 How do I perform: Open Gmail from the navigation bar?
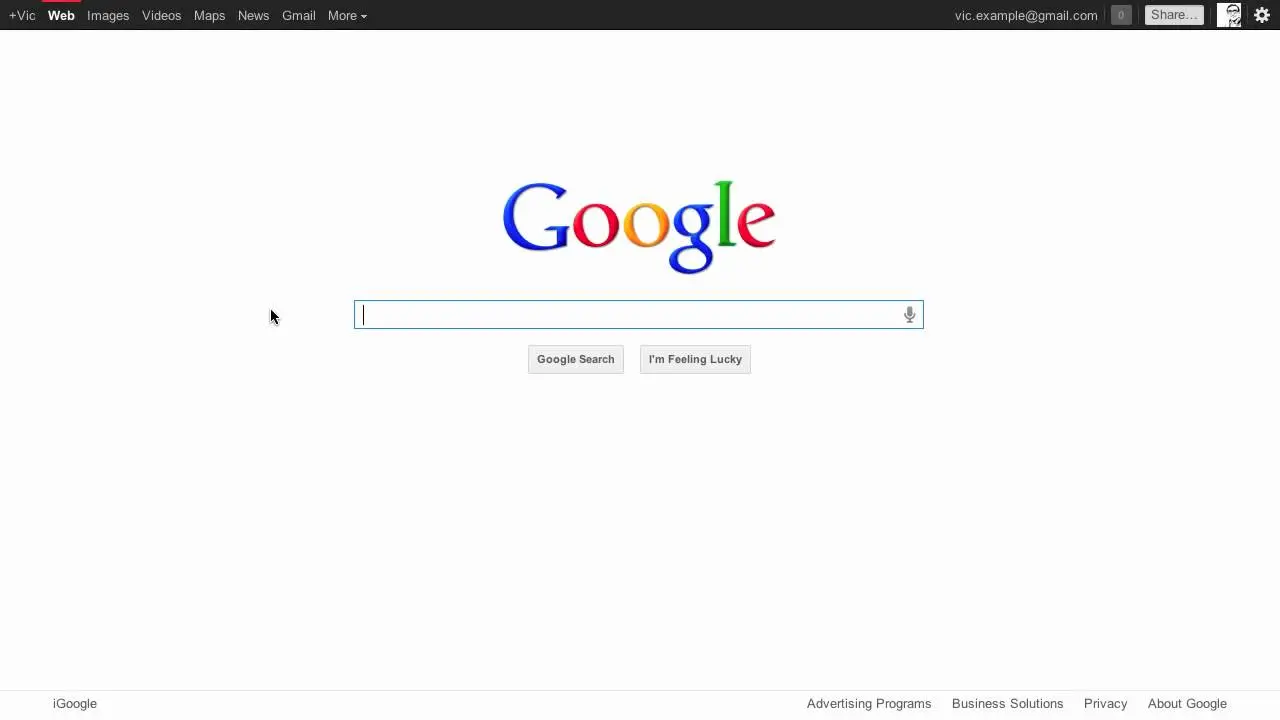(x=299, y=15)
